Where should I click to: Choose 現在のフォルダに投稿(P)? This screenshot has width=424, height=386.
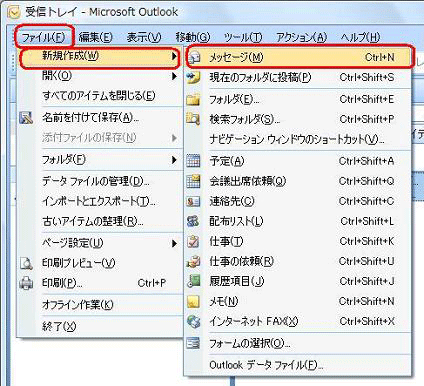click(x=298, y=77)
